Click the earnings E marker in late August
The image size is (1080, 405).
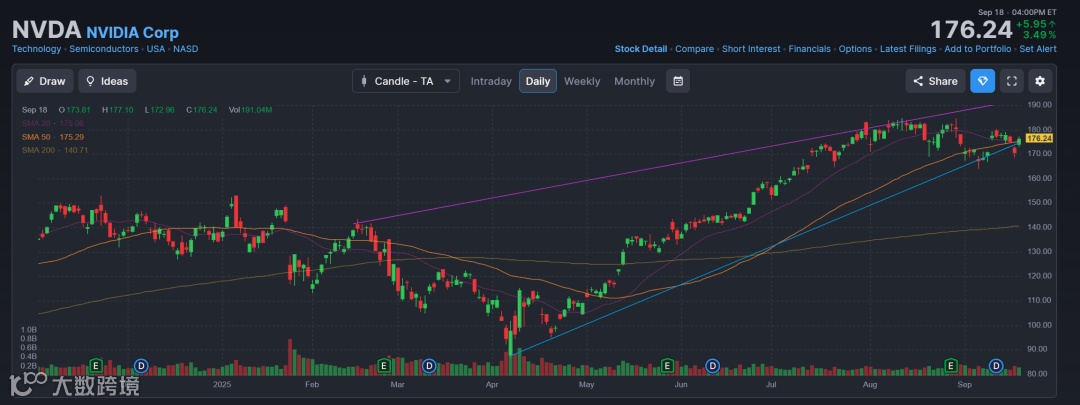951,365
